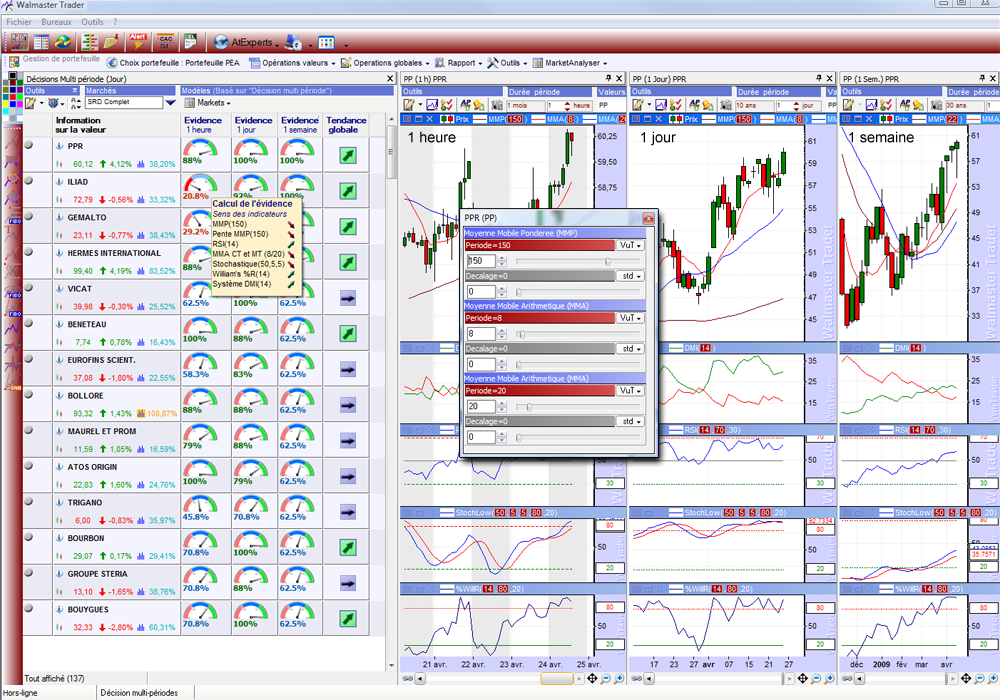Open the SRD Complet market combo arrow
Viewport: 1000px width, 700px height.
click(170, 103)
